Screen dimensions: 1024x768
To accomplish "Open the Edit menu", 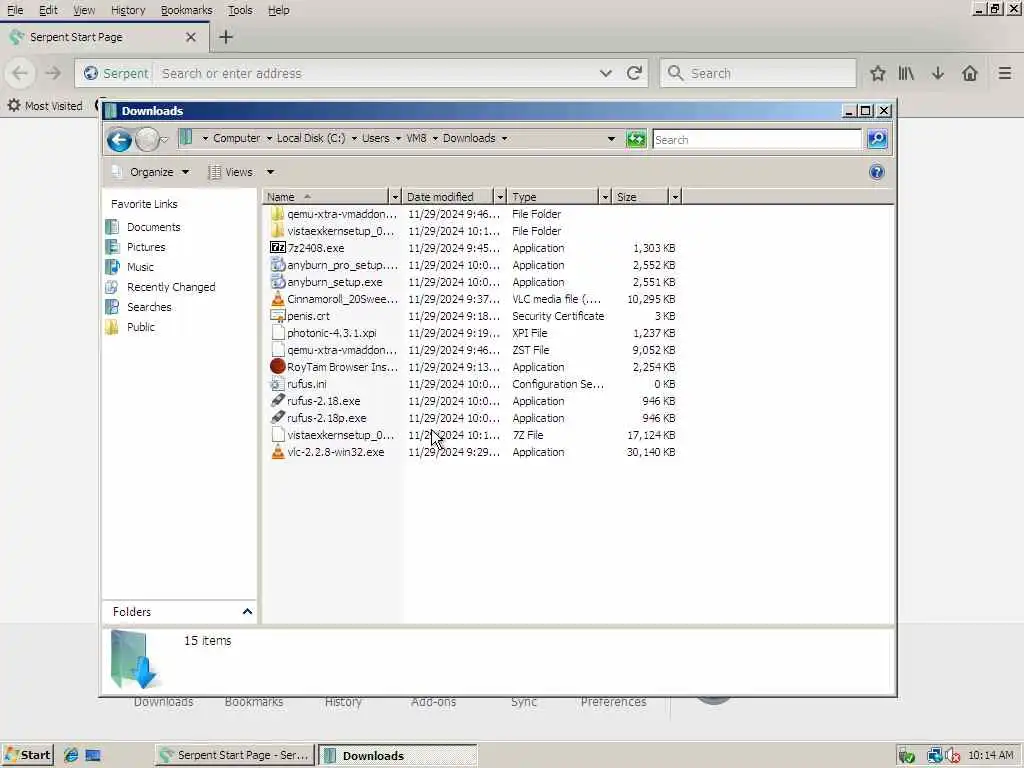I will click(48, 10).
